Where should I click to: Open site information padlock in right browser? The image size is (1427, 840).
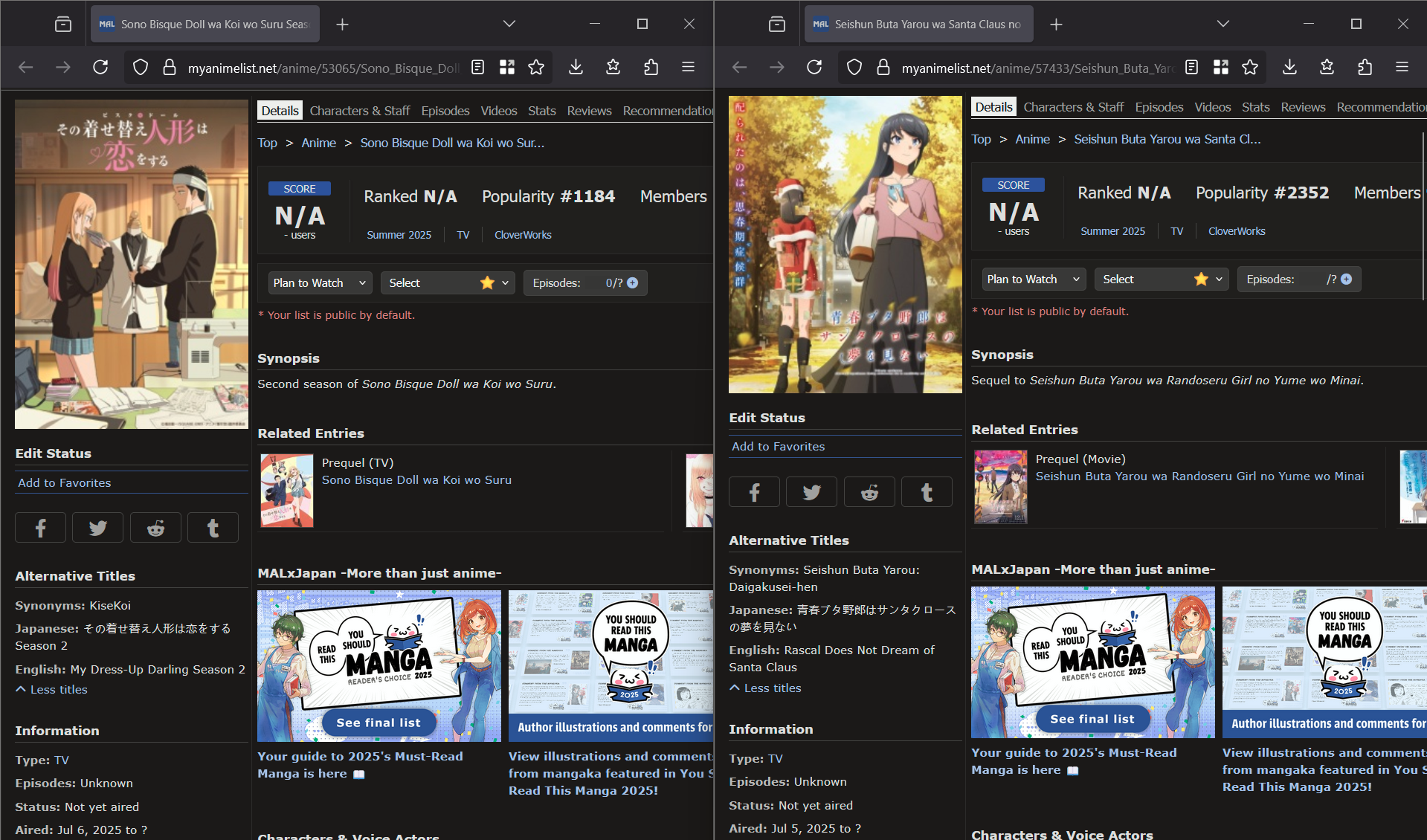[x=883, y=68]
